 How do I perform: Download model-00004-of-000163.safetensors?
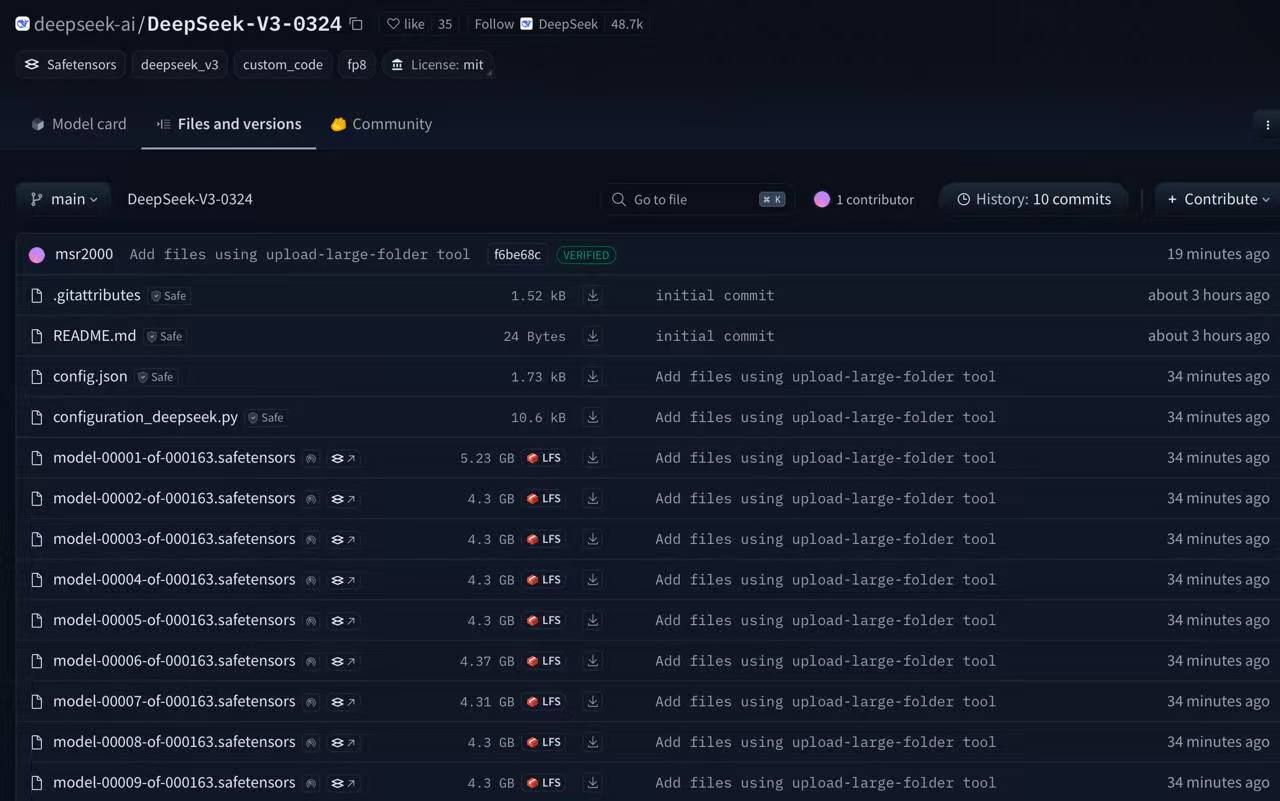[x=593, y=579]
